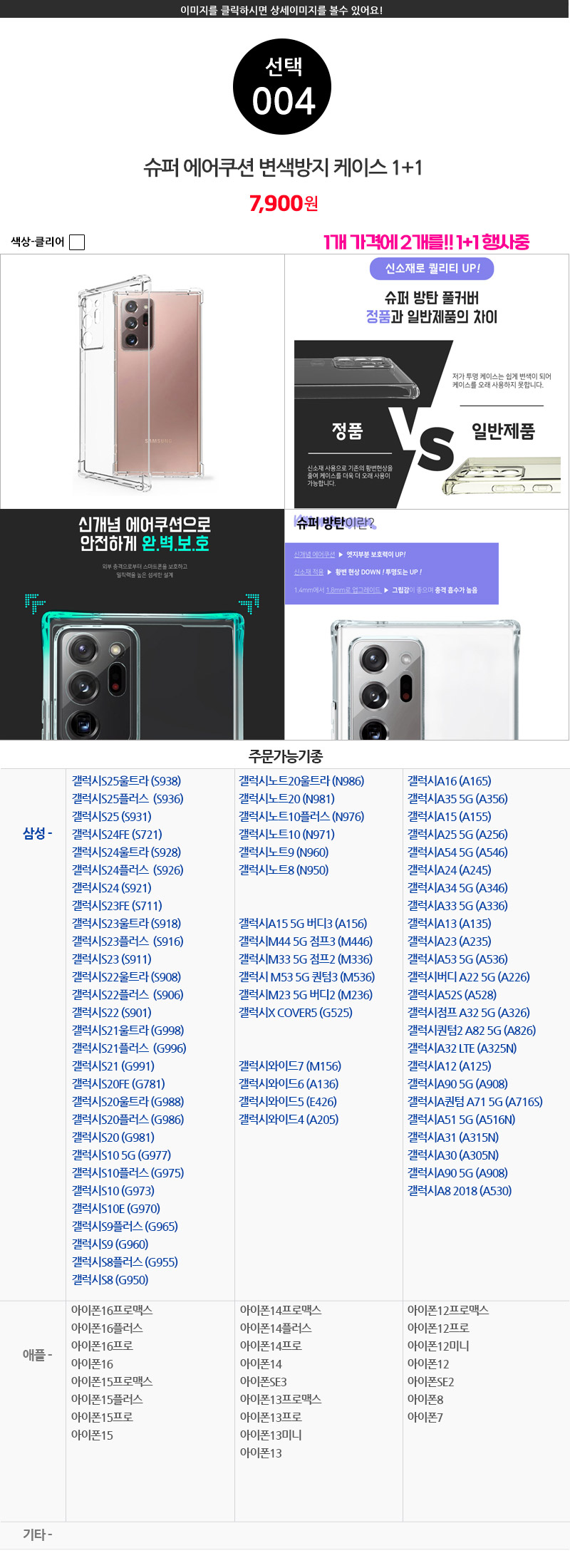Viewport: 570px width, 1568px height.
Task: Click the 7,900원 price text
Action: (x=284, y=203)
